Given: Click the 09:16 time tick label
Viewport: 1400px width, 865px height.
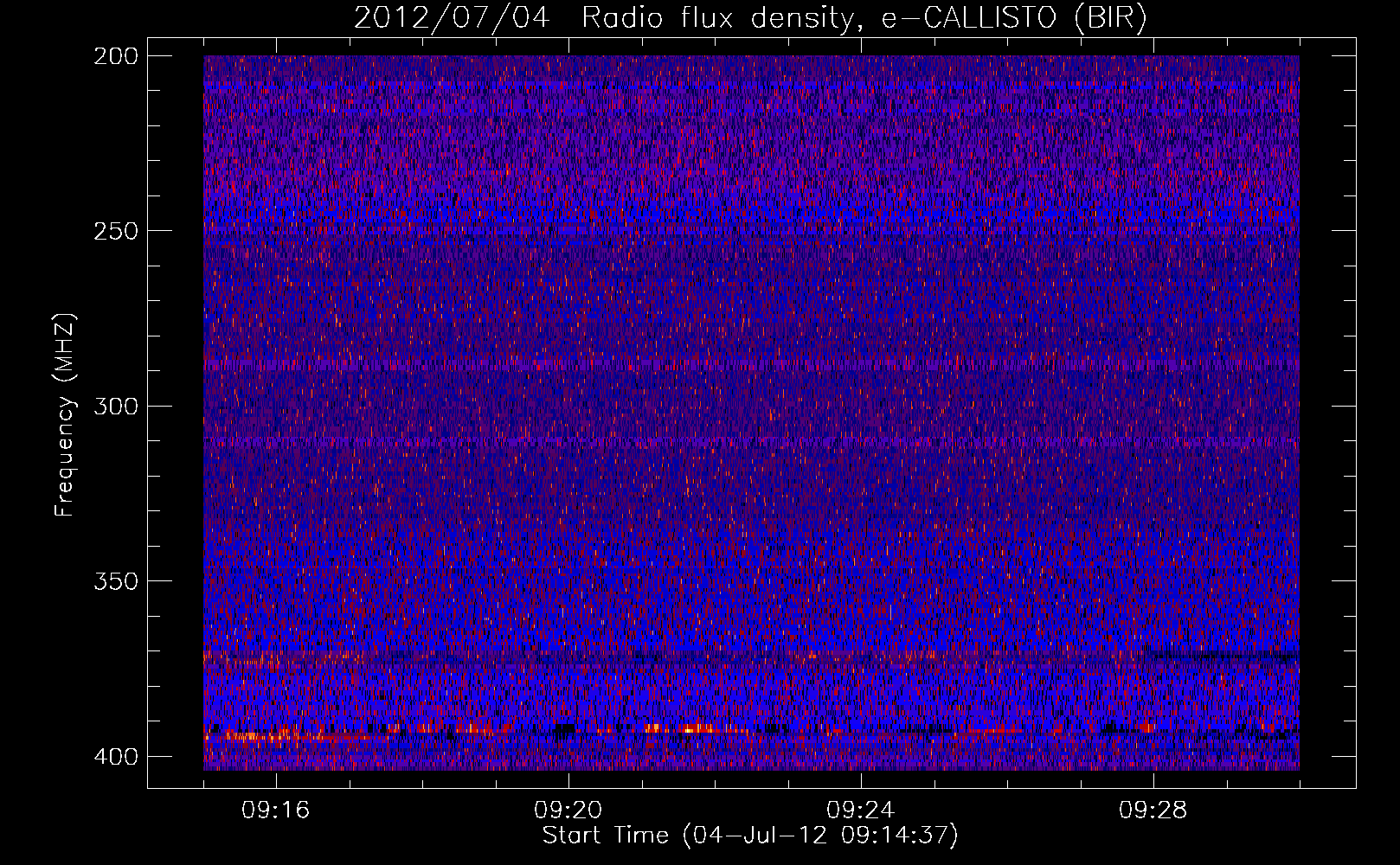Looking at the screenshot, I should pyautogui.click(x=276, y=811).
